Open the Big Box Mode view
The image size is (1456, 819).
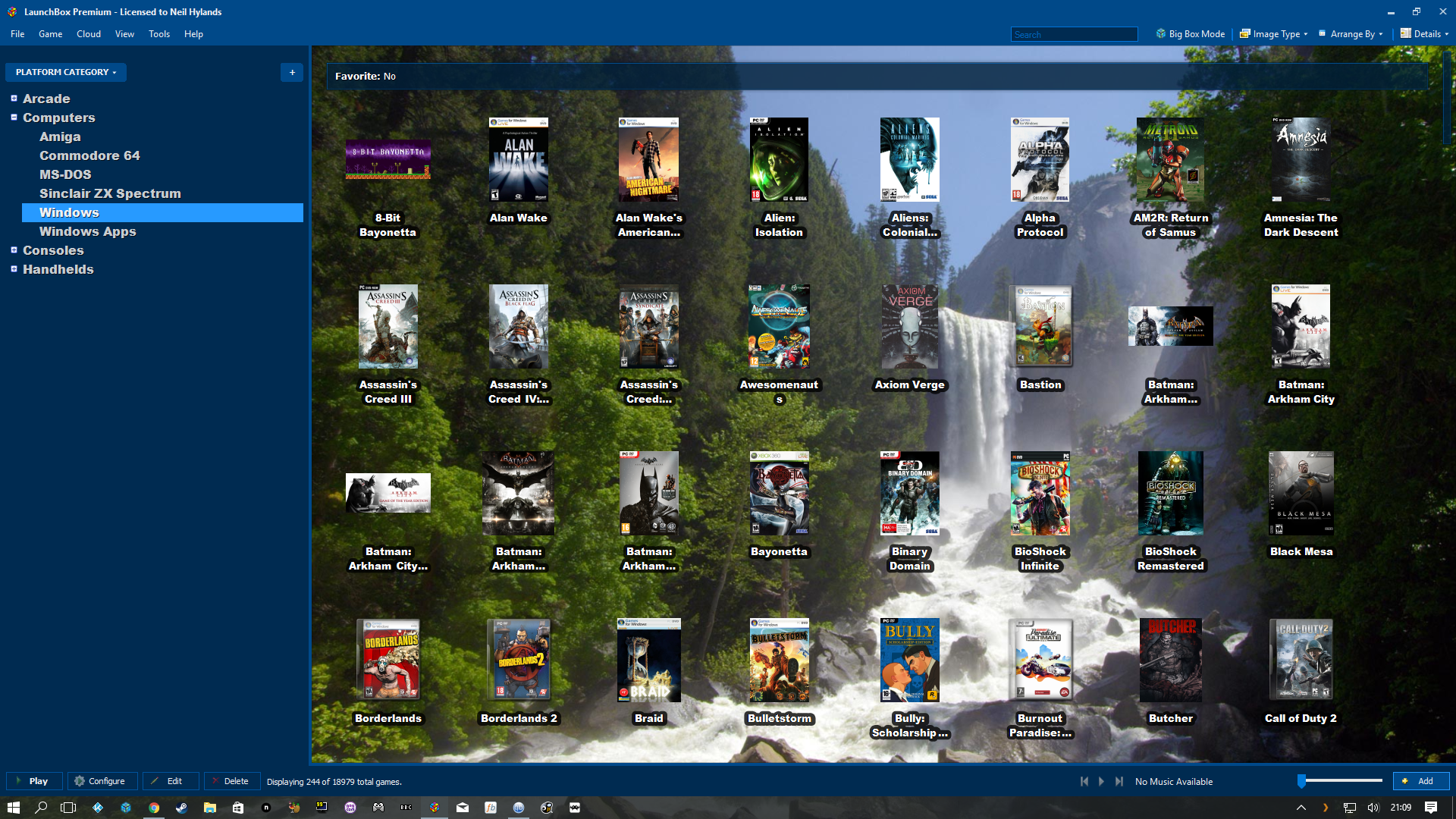pyautogui.click(x=1191, y=34)
